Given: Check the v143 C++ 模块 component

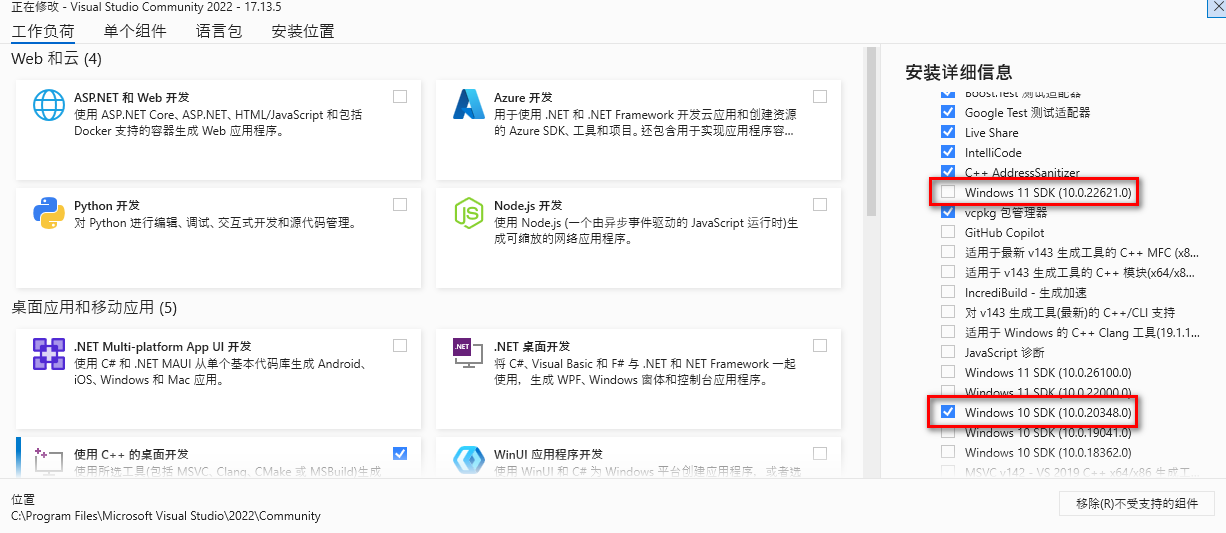Looking at the screenshot, I should tap(948, 272).
